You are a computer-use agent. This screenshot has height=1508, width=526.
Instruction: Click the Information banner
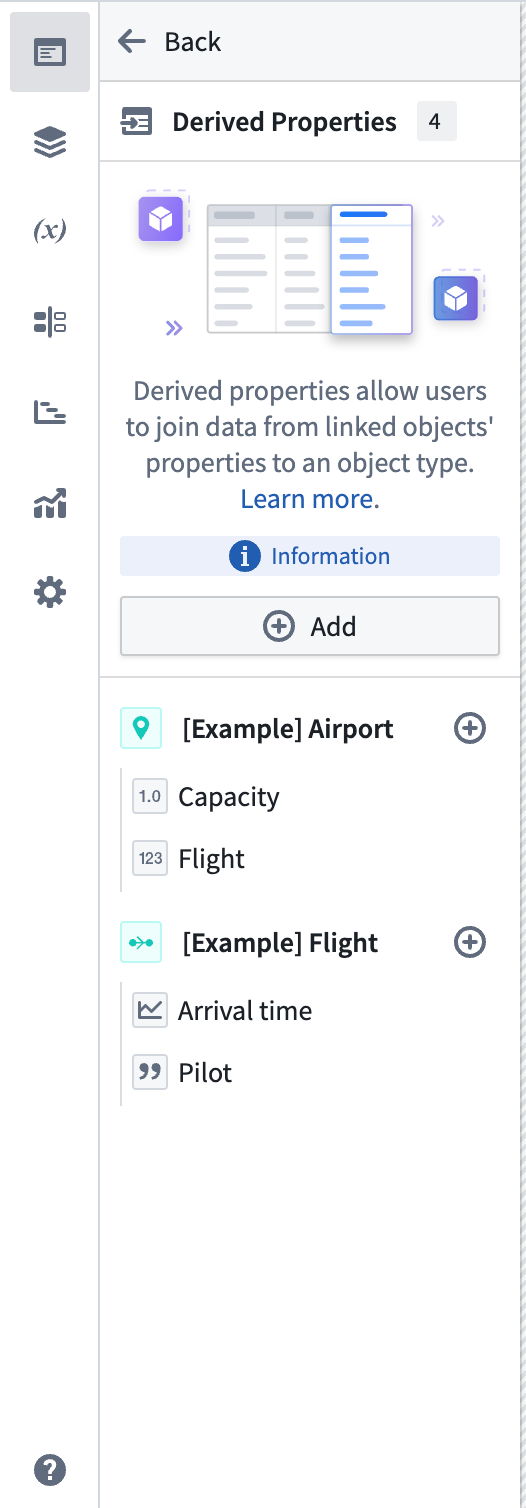(310, 556)
